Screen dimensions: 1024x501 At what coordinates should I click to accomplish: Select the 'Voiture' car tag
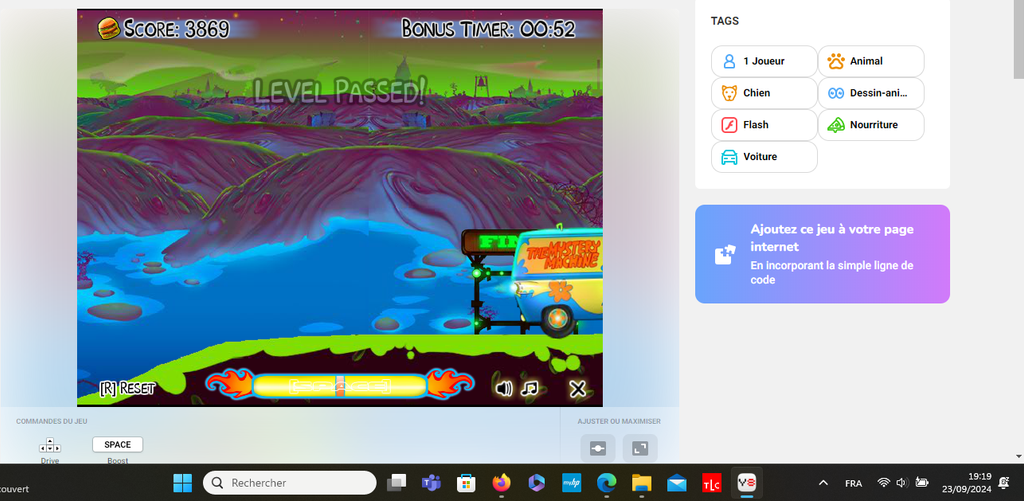[x=764, y=157]
